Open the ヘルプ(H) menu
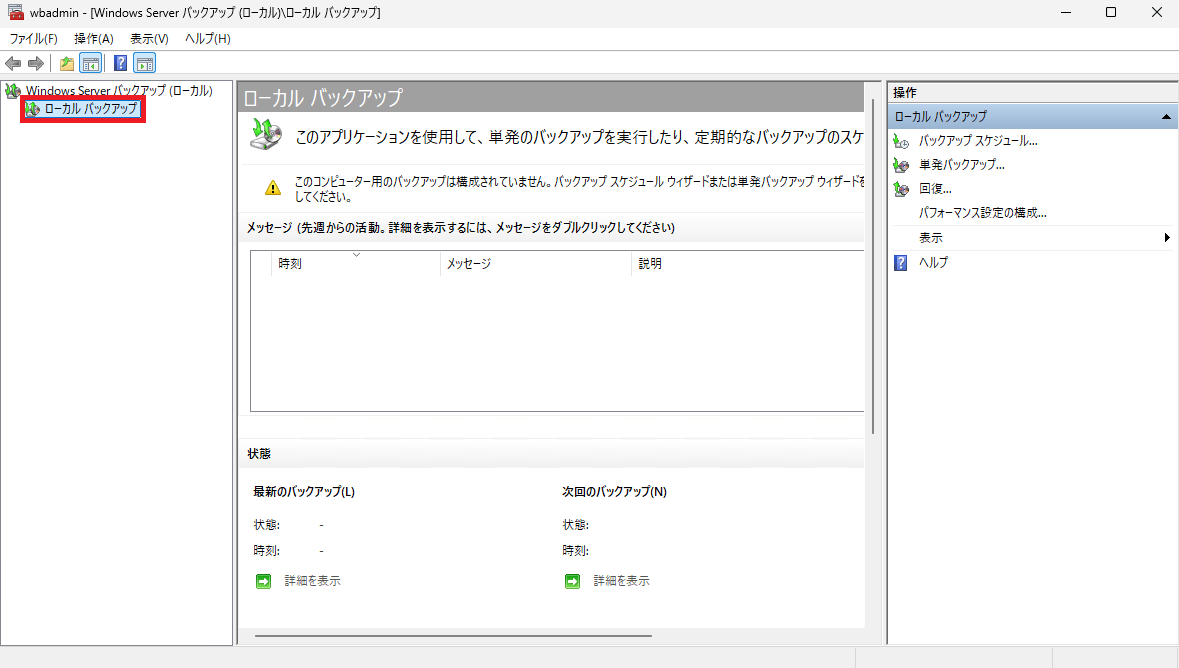Image resolution: width=1179 pixels, height=668 pixels. [208, 38]
